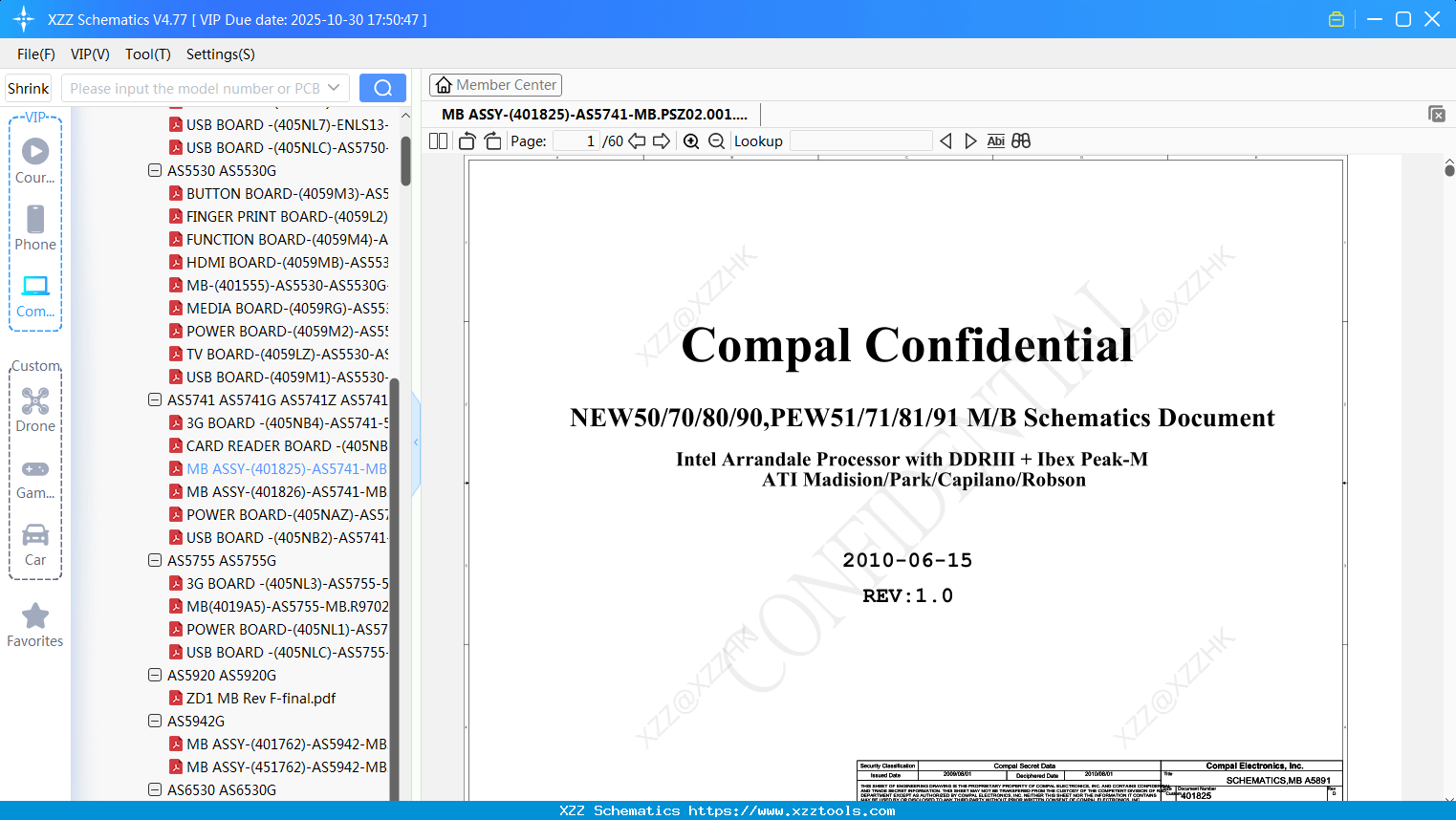Viewport: 1456px width, 820px height.
Task: Open ZD1 MB Rev F-final.pdf
Action: pos(252,699)
